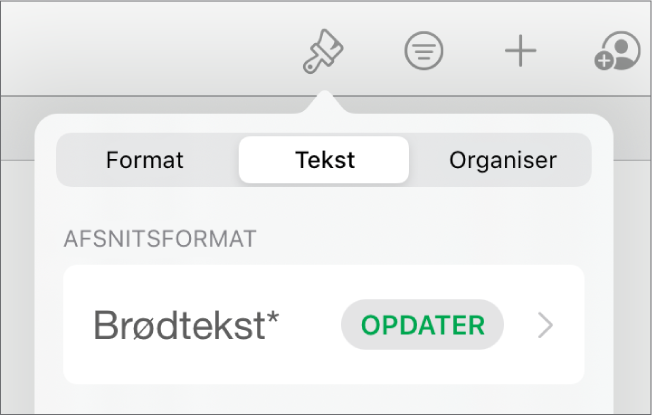The width and height of the screenshot is (652, 415).
Task: Show text options in Tekst segment
Action: 324,160
